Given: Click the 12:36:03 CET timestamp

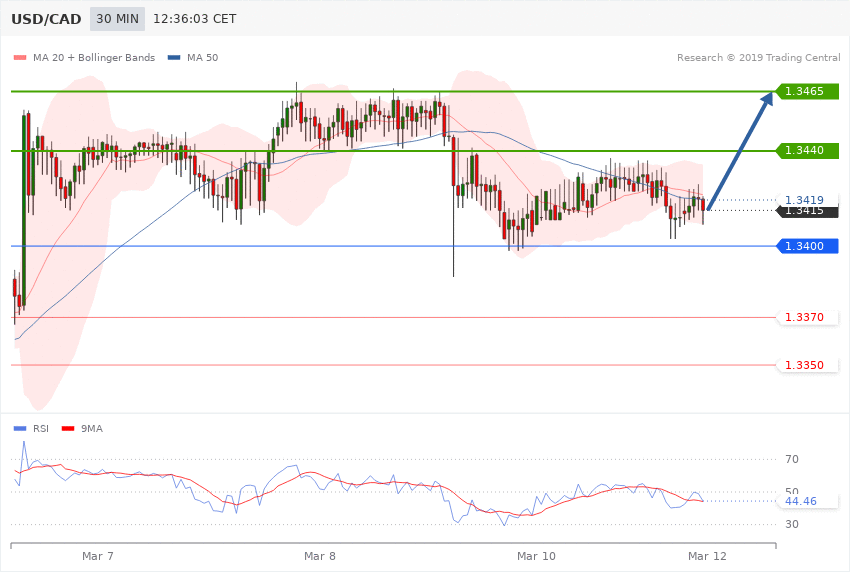Looking at the screenshot, I should coord(195,19).
